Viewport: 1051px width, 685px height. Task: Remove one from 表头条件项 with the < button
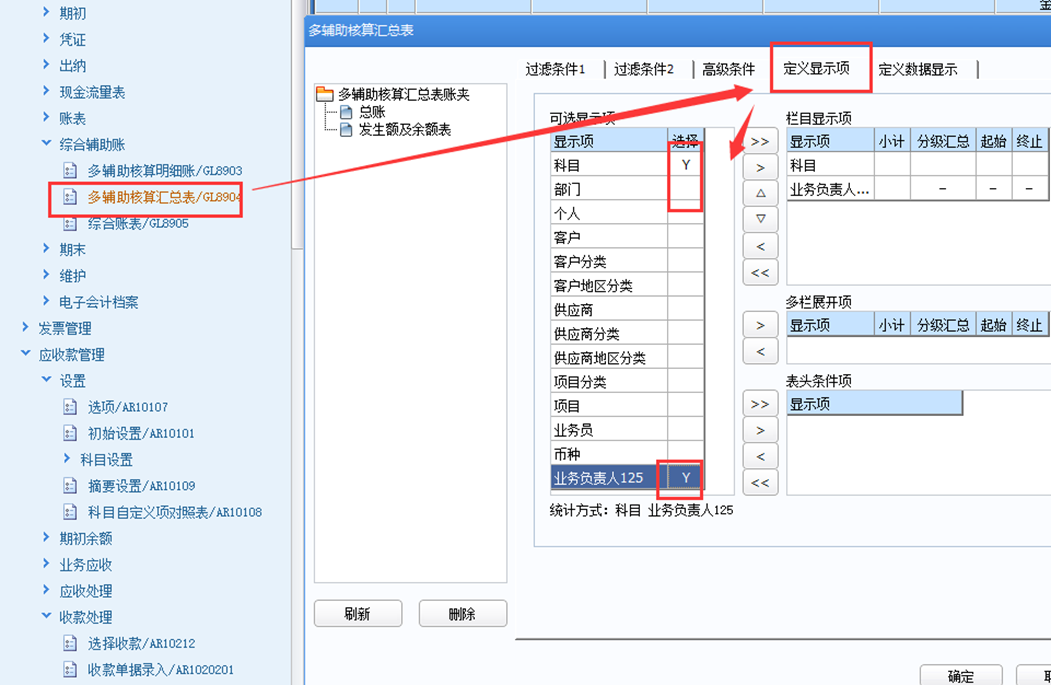[760, 456]
